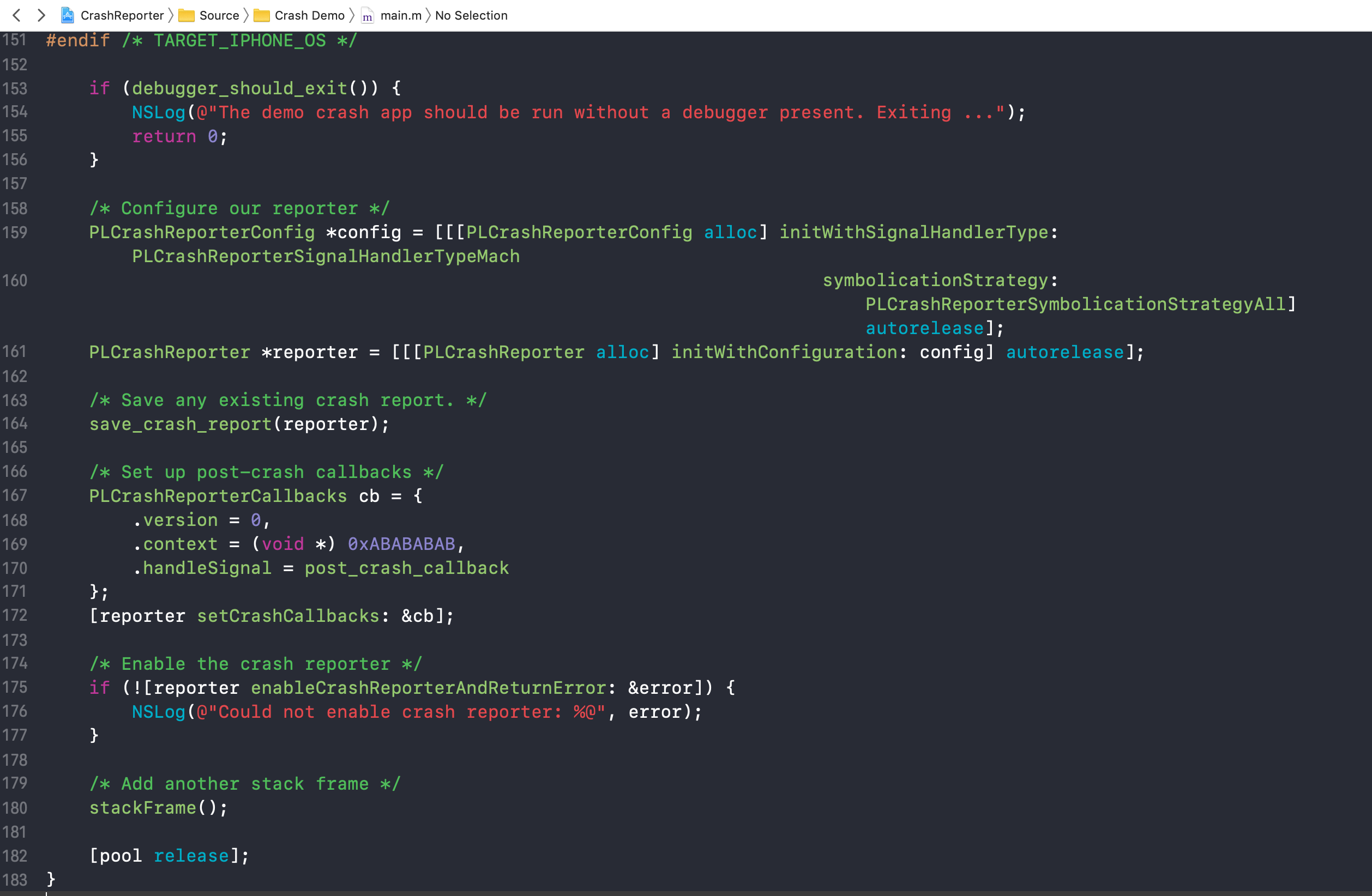Click initWithConfiguration: on line 161
The width and height of the screenshot is (1372, 896).
point(789,352)
